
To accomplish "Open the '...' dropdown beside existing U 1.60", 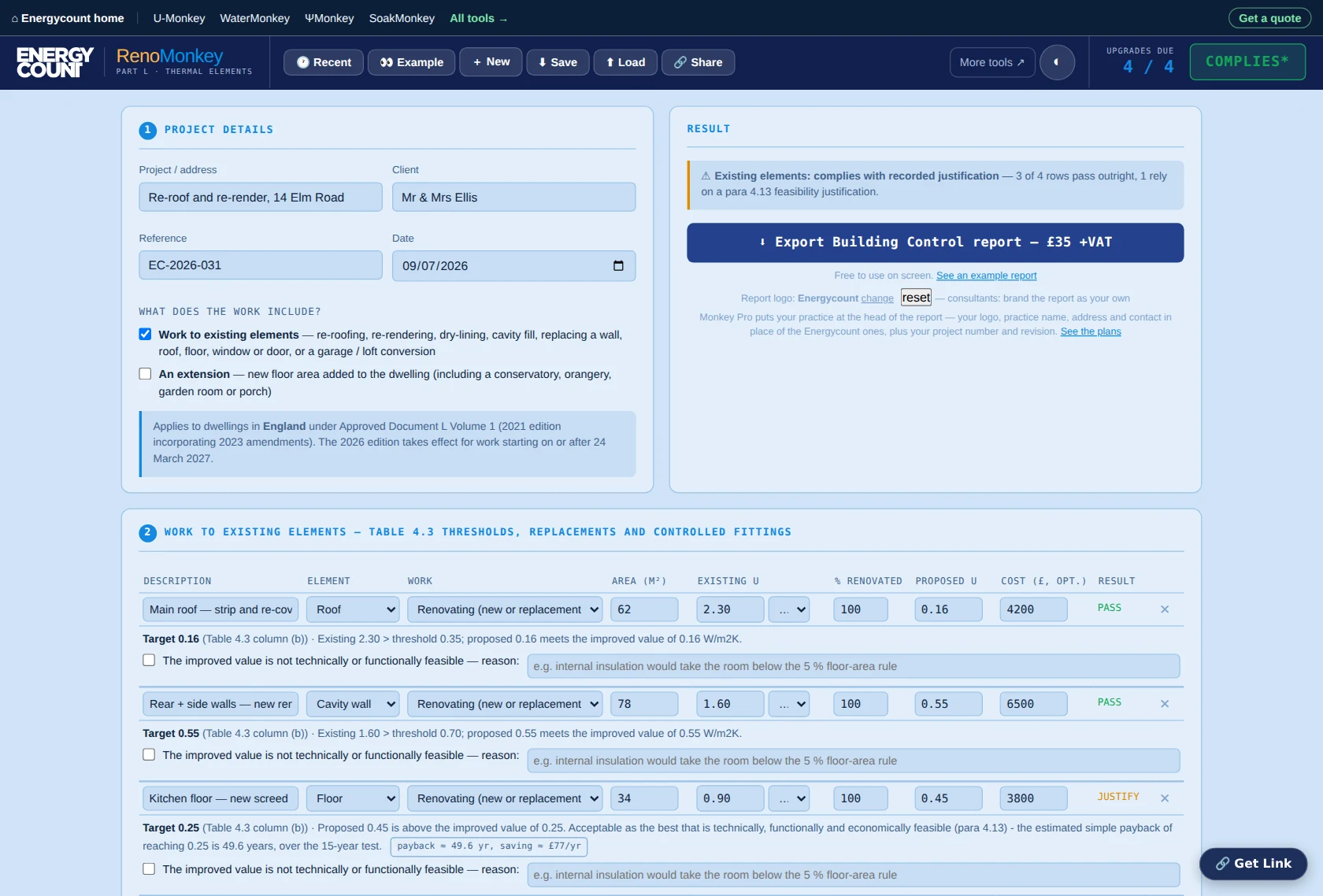I will pos(789,704).
